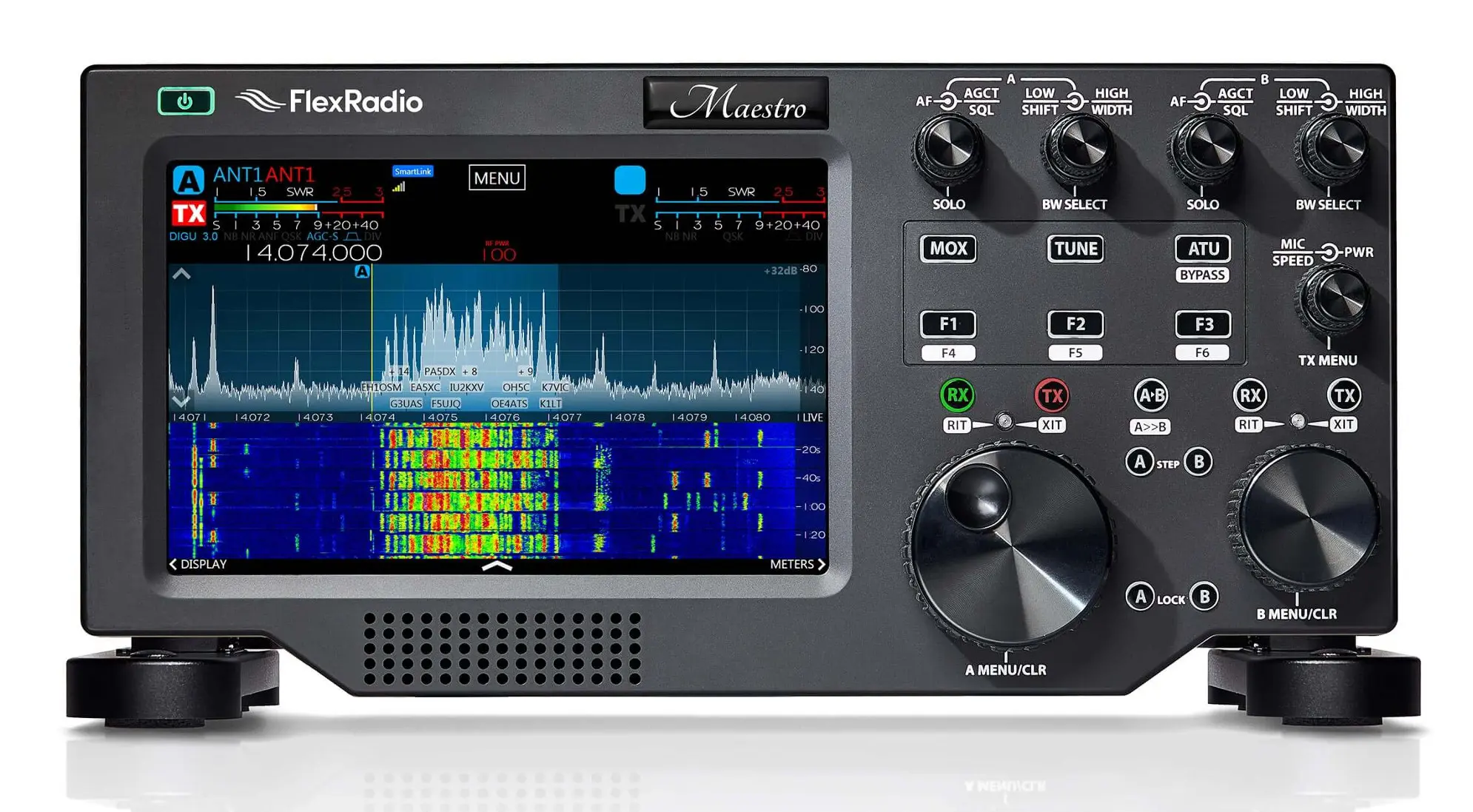Tap the A>>B copy button
Viewport: 1473px width, 812px height.
pyautogui.click(x=1150, y=427)
